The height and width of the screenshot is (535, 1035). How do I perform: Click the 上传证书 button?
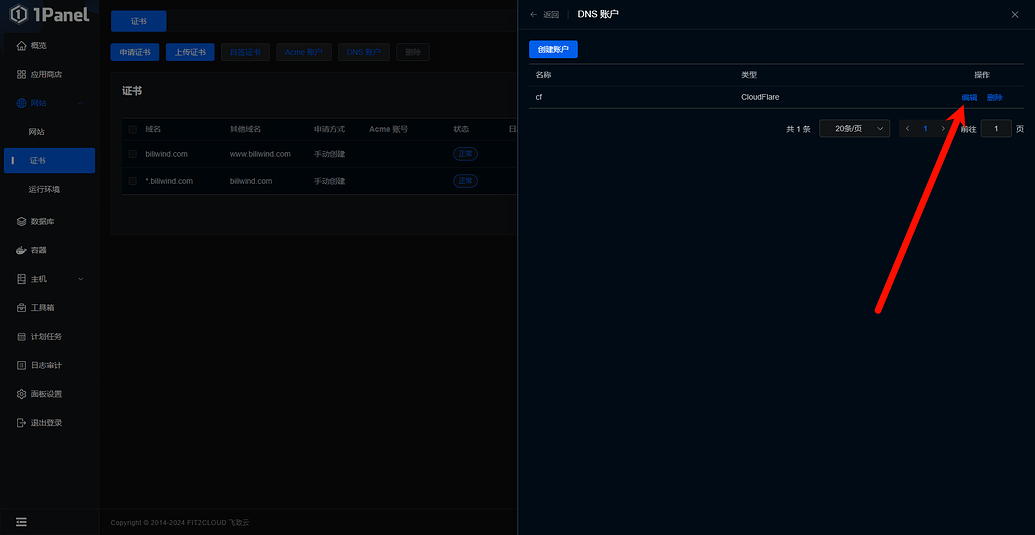point(190,52)
